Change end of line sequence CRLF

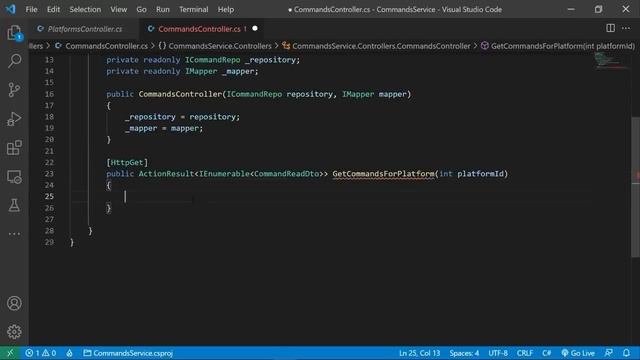524,353
